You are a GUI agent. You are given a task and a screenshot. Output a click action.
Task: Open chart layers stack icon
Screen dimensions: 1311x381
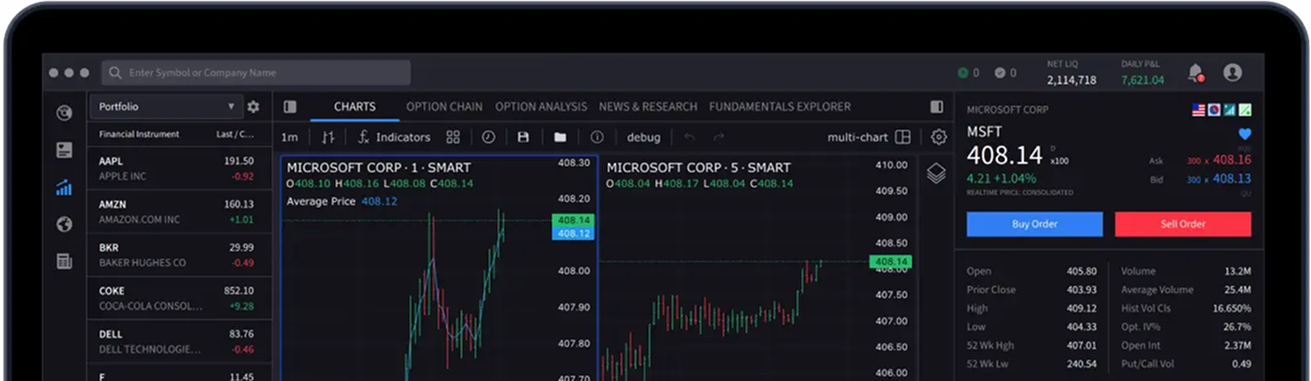tap(936, 173)
